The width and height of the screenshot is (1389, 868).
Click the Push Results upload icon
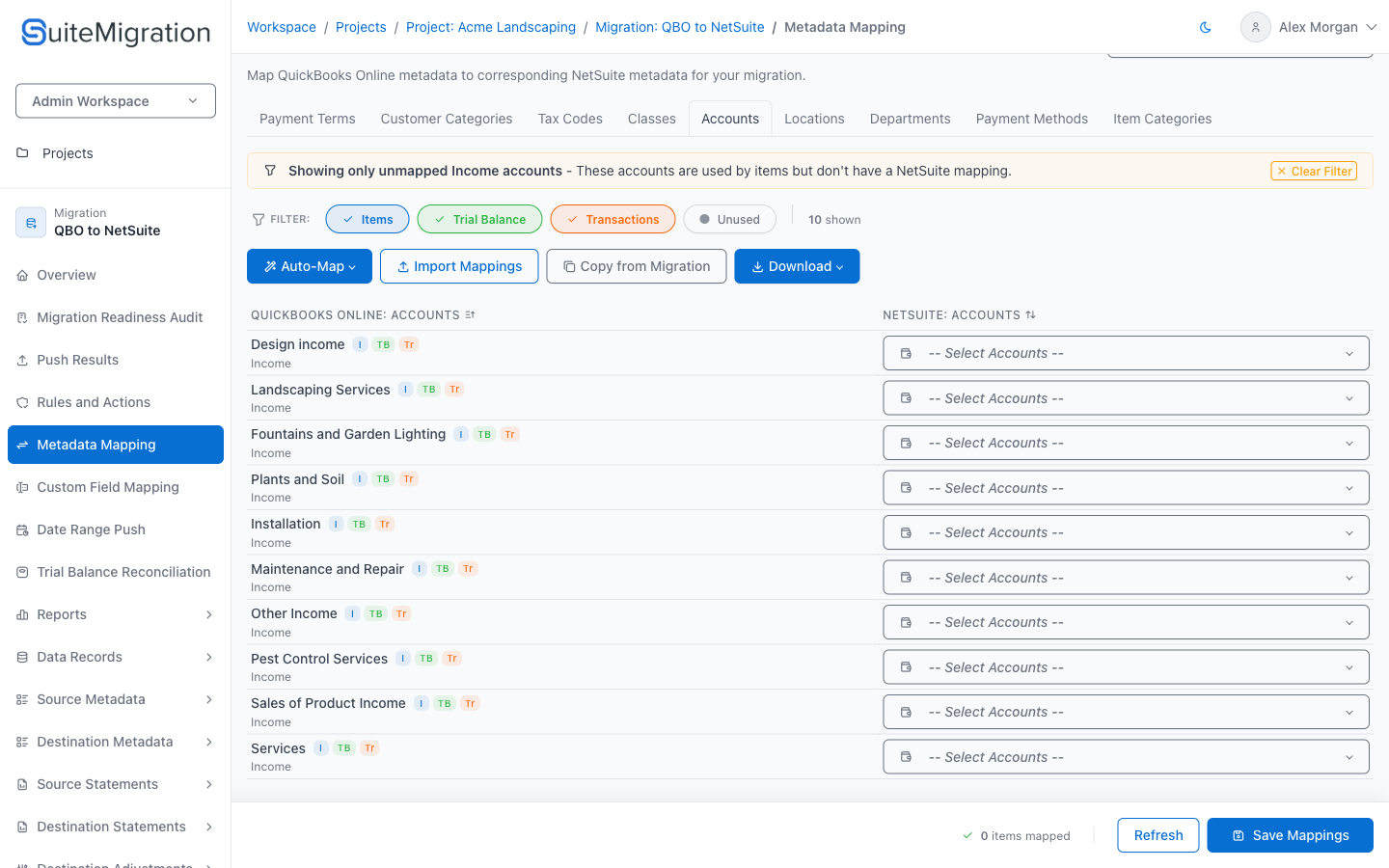22,360
